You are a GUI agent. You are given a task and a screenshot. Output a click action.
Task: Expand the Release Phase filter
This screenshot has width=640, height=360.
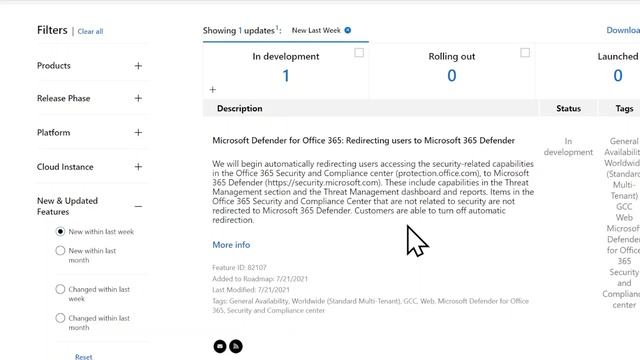pyautogui.click(x=138, y=98)
